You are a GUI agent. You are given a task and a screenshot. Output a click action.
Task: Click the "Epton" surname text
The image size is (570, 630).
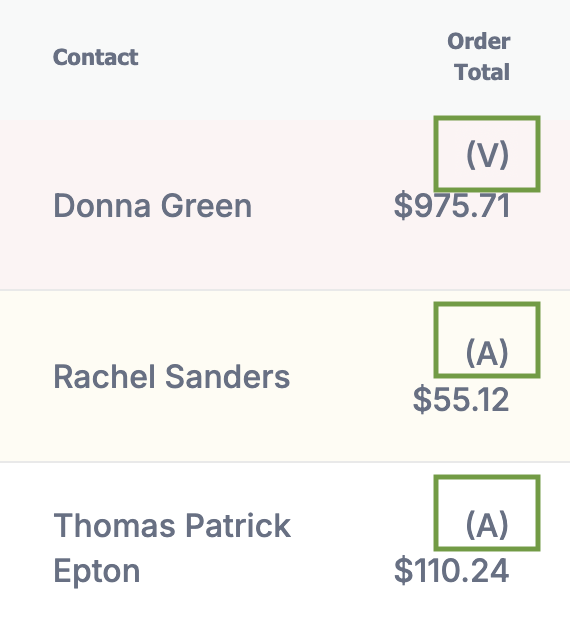pos(96,571)
